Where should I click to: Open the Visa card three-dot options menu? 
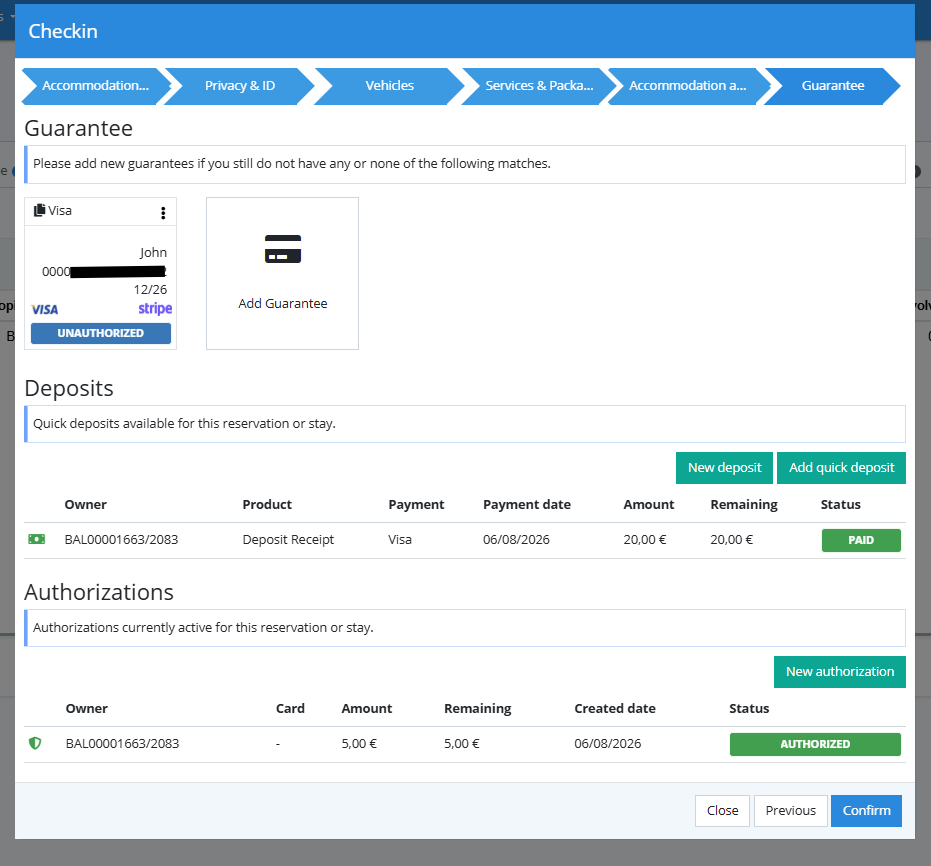[163, 213]
